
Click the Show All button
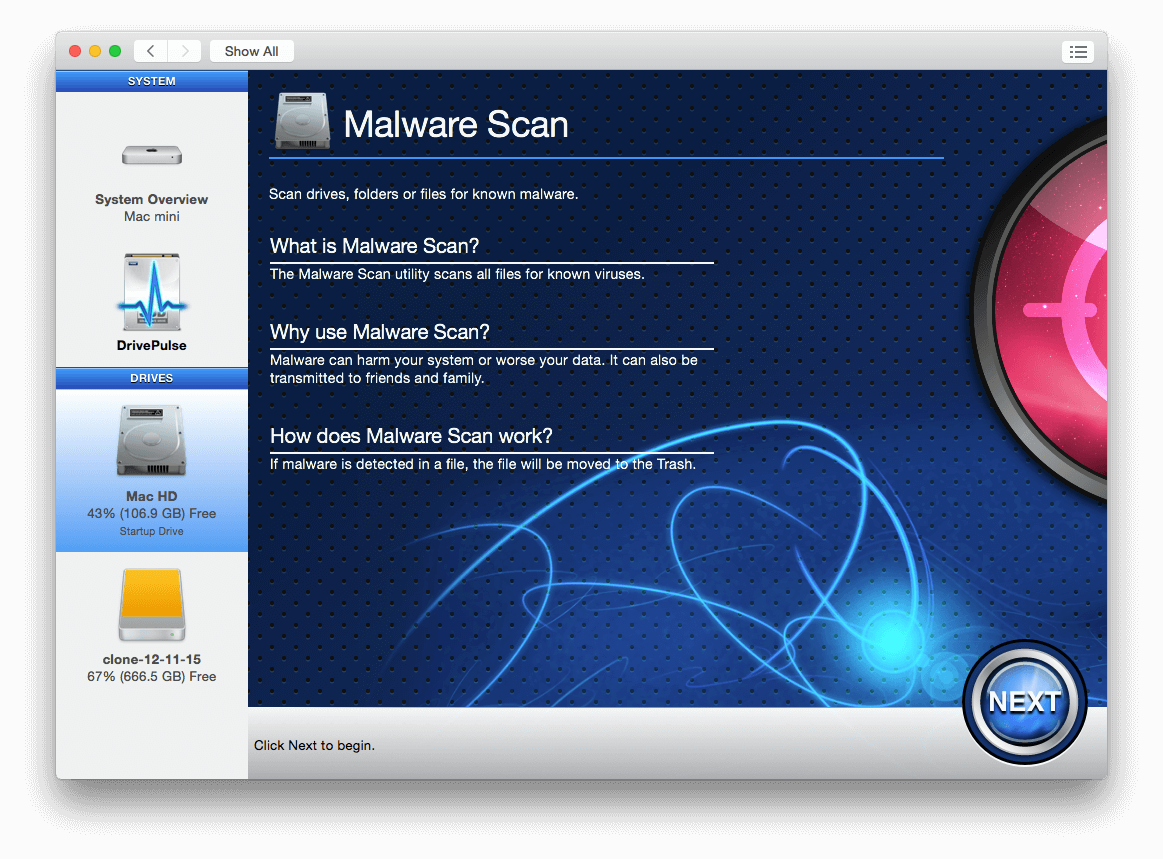pos(251,50)
